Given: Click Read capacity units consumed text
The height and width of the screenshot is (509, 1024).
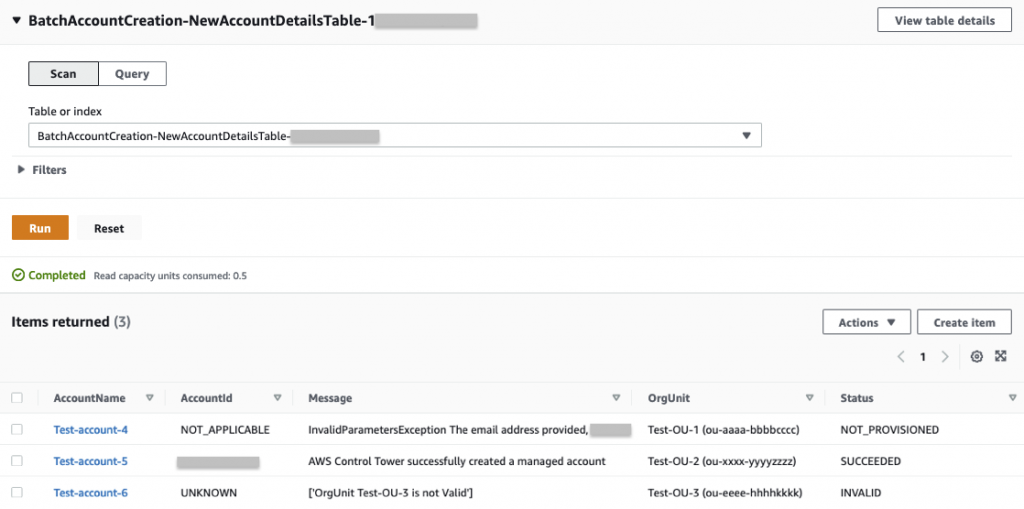Looking at the screenshot, I should coord(170,276).
